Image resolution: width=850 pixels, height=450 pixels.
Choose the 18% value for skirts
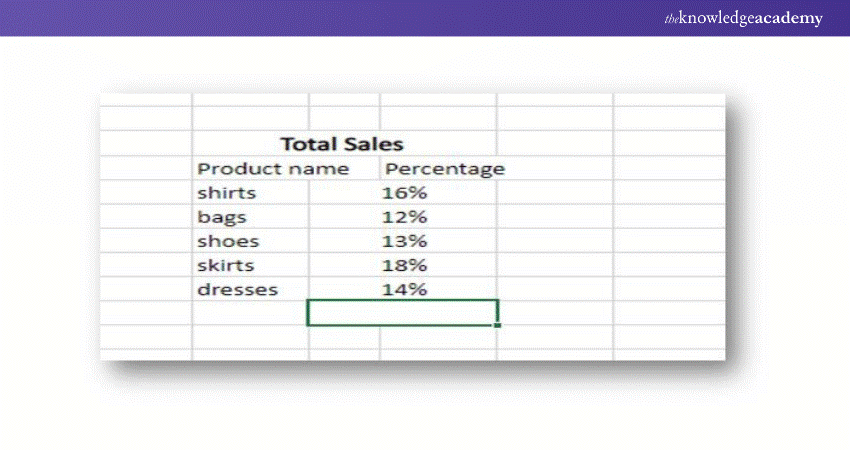pyautogui.click(x=405, y=265)
